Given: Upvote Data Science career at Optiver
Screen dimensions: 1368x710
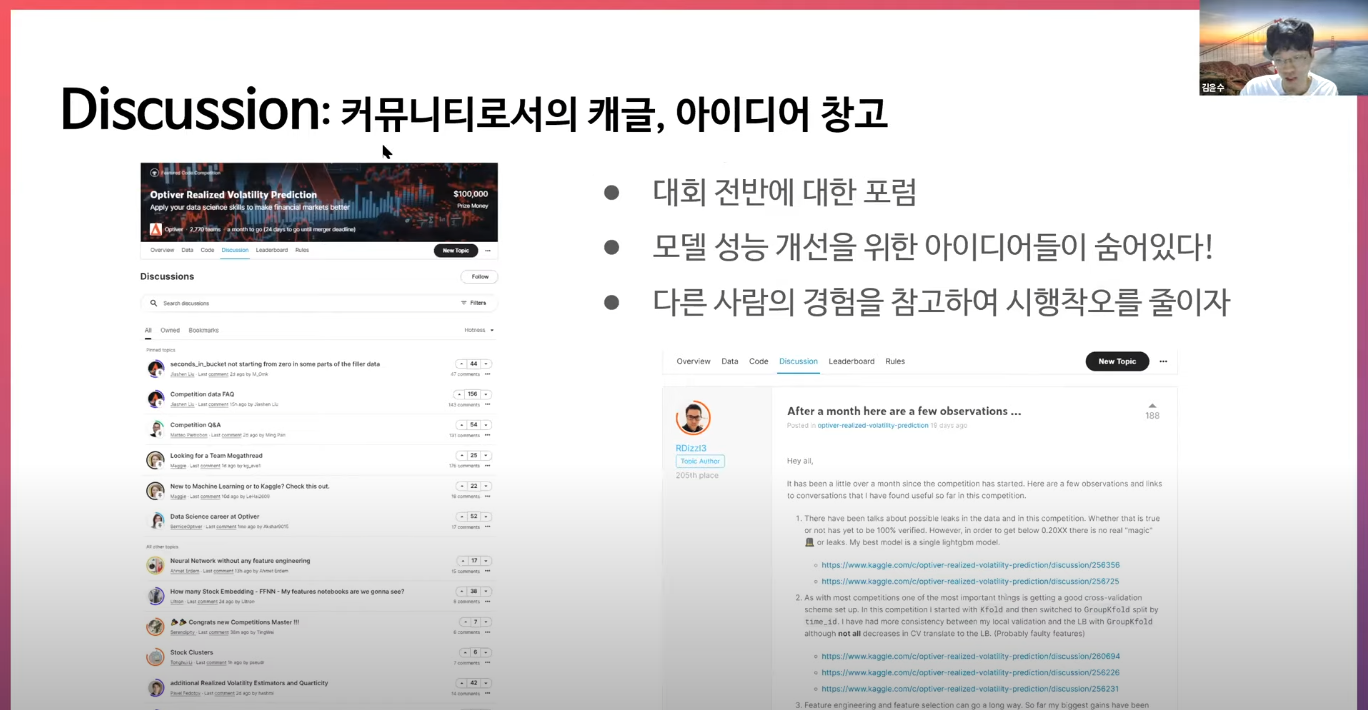Looking at the screenshot, I should click(x=460, y=516).
